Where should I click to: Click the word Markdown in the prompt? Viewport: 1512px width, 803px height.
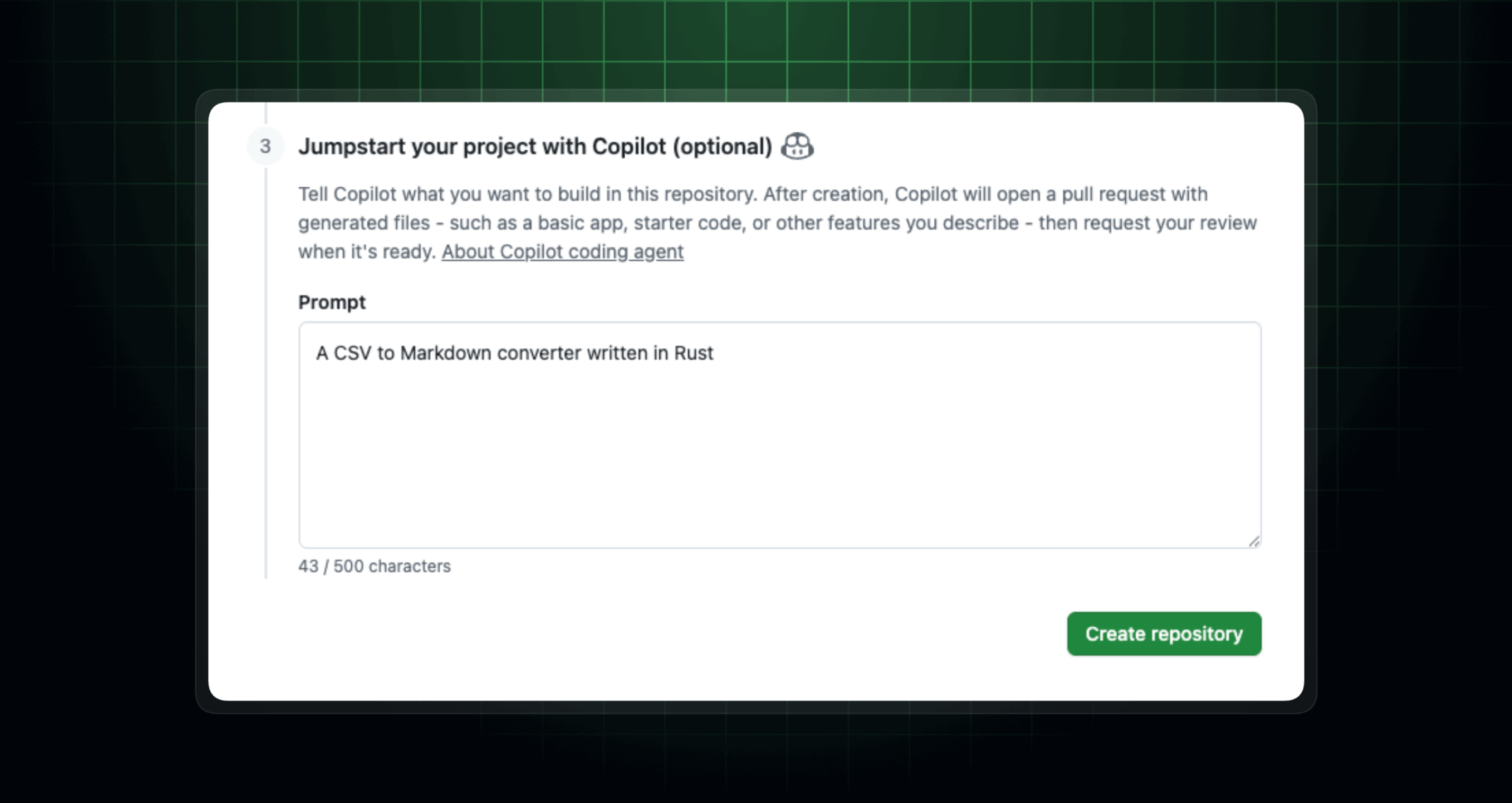pos(445,353)
